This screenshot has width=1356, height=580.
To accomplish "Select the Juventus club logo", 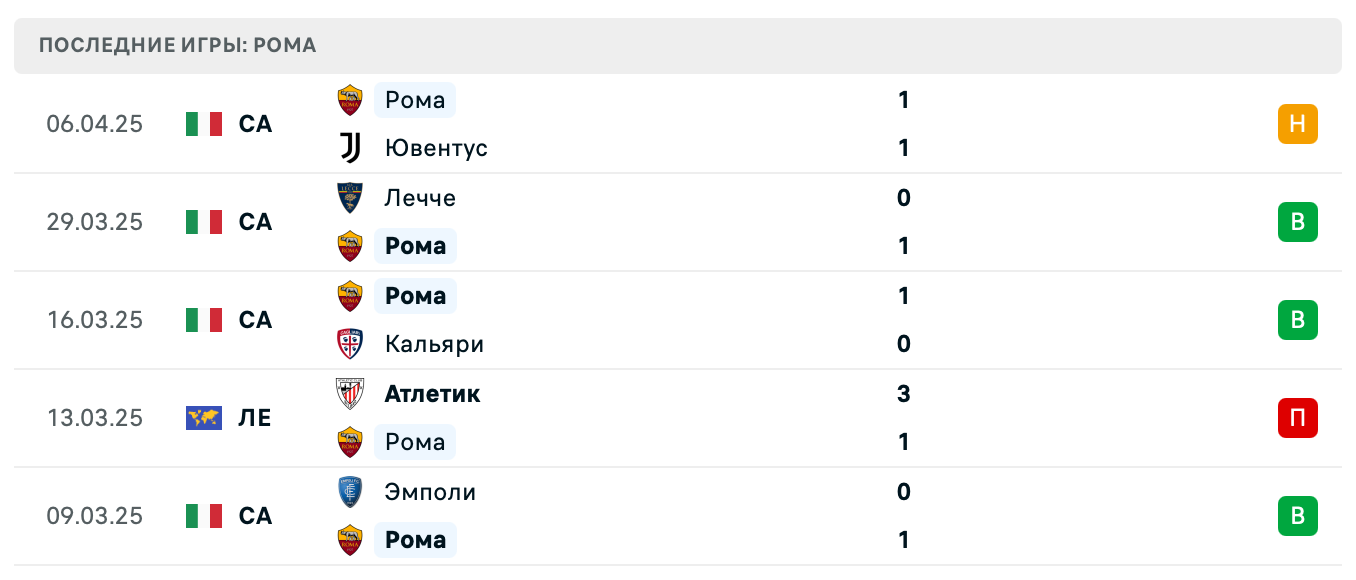I will pos(349,147).
